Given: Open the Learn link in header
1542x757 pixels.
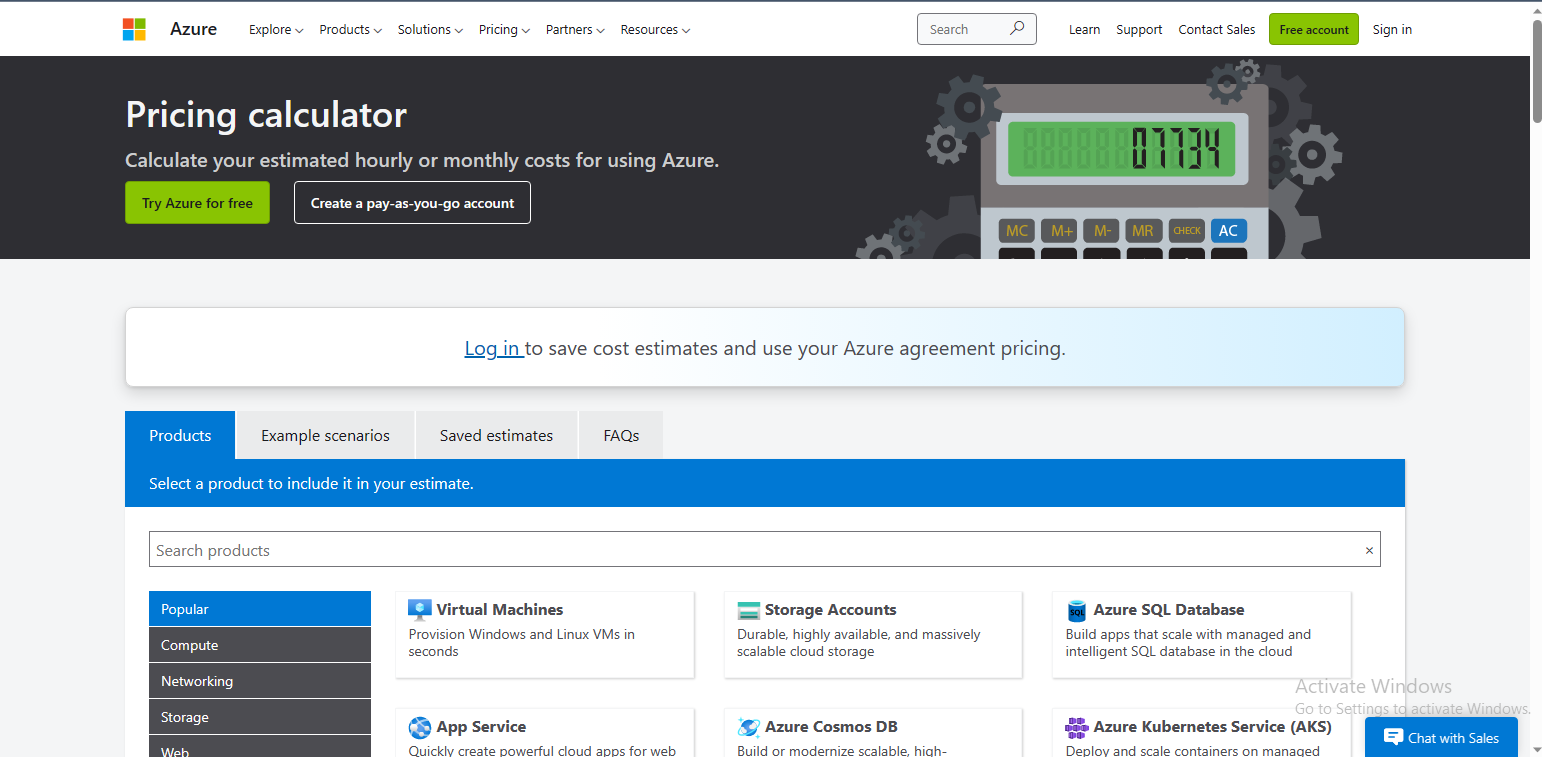Looking at the screenshot, I should [x=1084, y=29].
